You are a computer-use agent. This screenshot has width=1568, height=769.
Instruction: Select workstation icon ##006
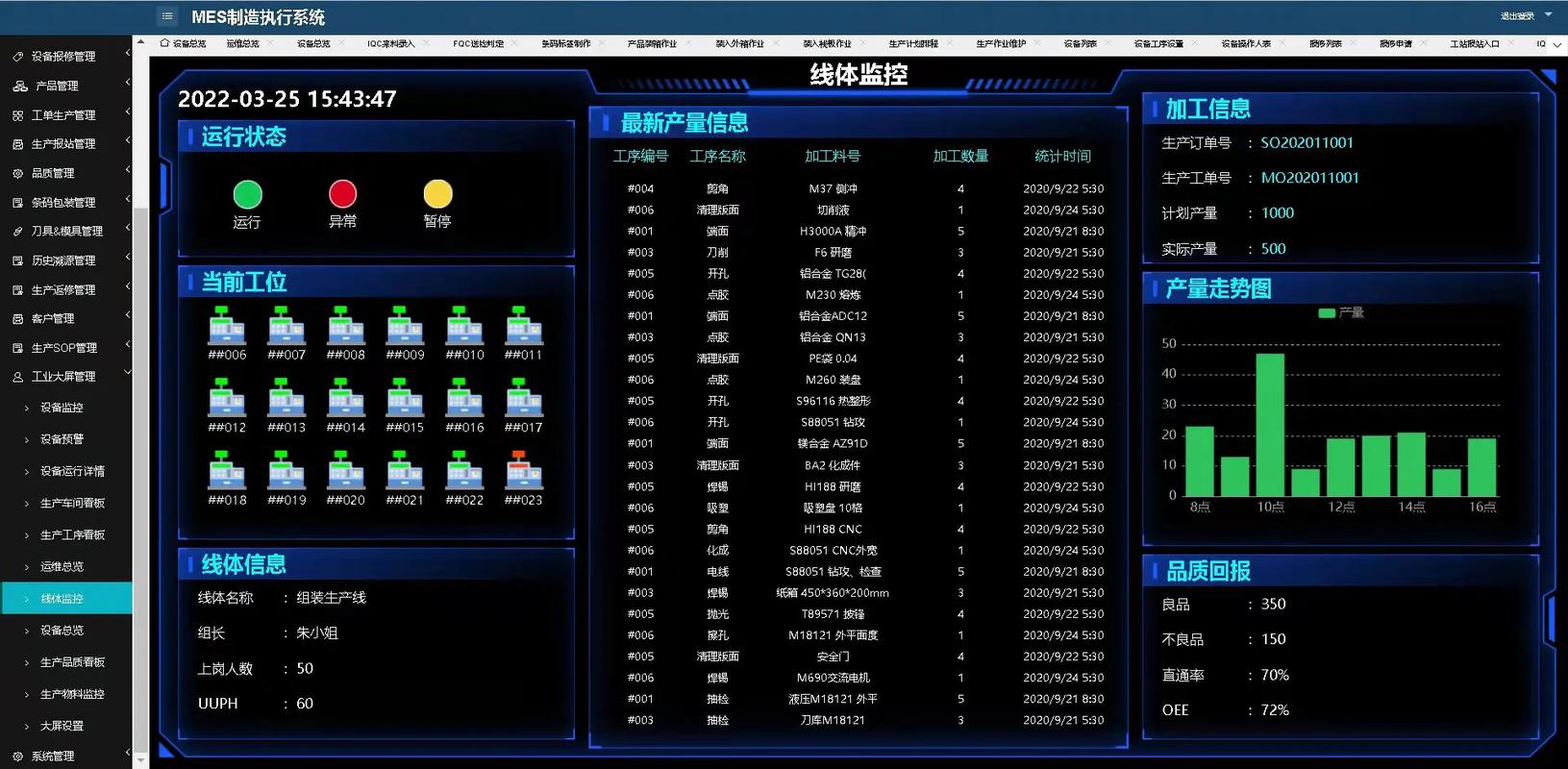(x=228, y=326)
